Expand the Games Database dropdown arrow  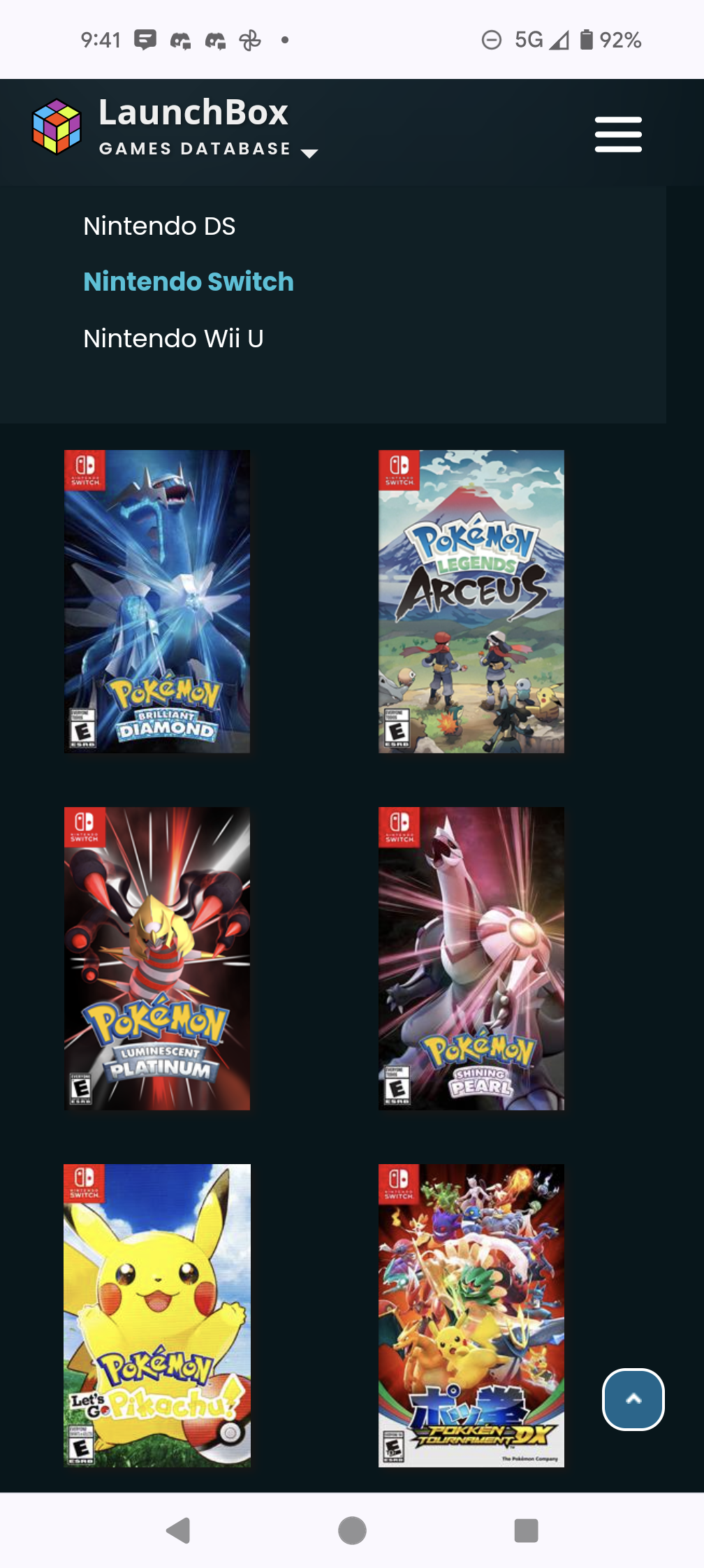tap(309, 153)
